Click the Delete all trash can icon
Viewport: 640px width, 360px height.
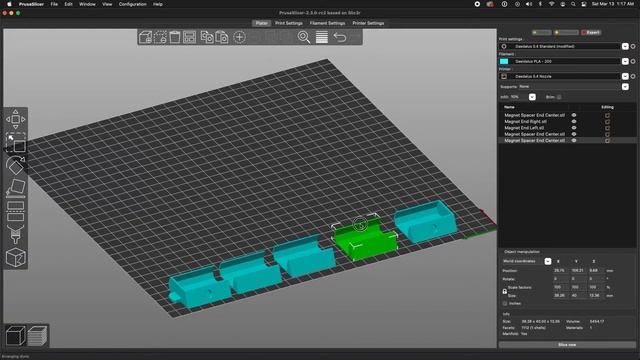click(x=175, y=37)
